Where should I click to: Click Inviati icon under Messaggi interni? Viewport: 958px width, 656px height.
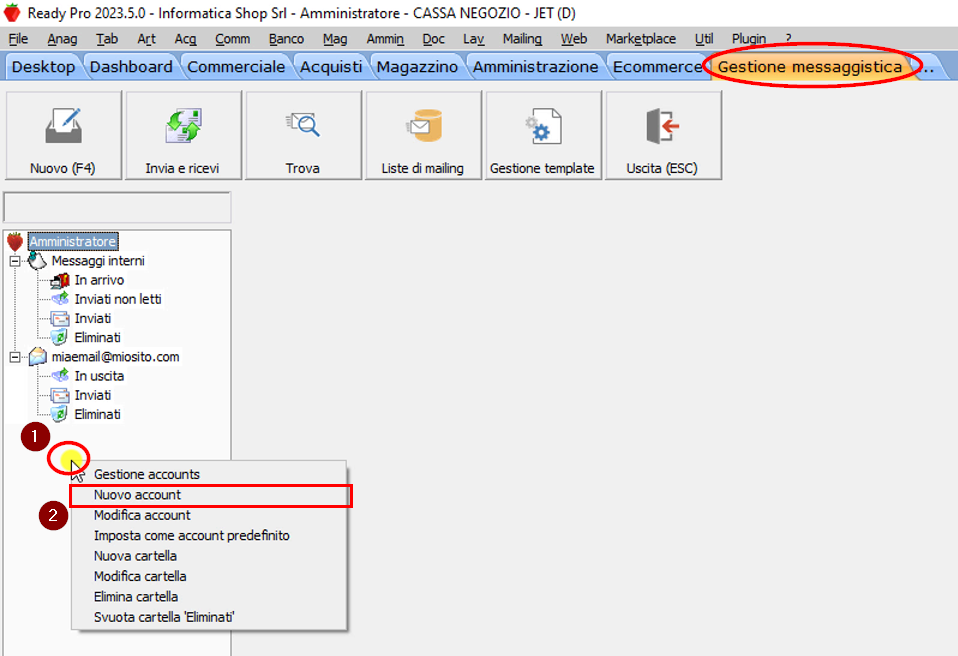[x=60, y=319]
